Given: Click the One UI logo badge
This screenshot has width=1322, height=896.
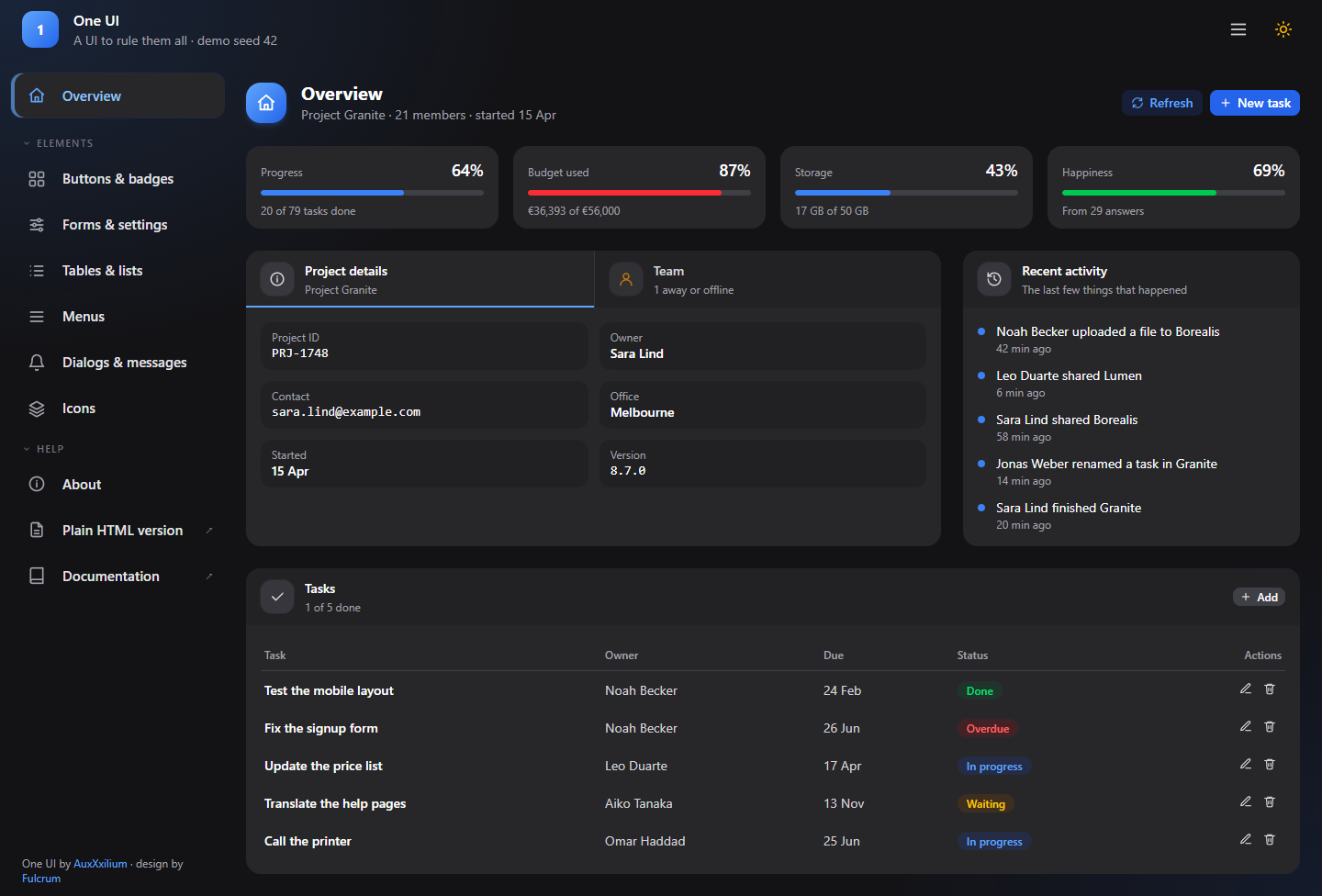Looking at the screenshot, I should pos(40,29).
